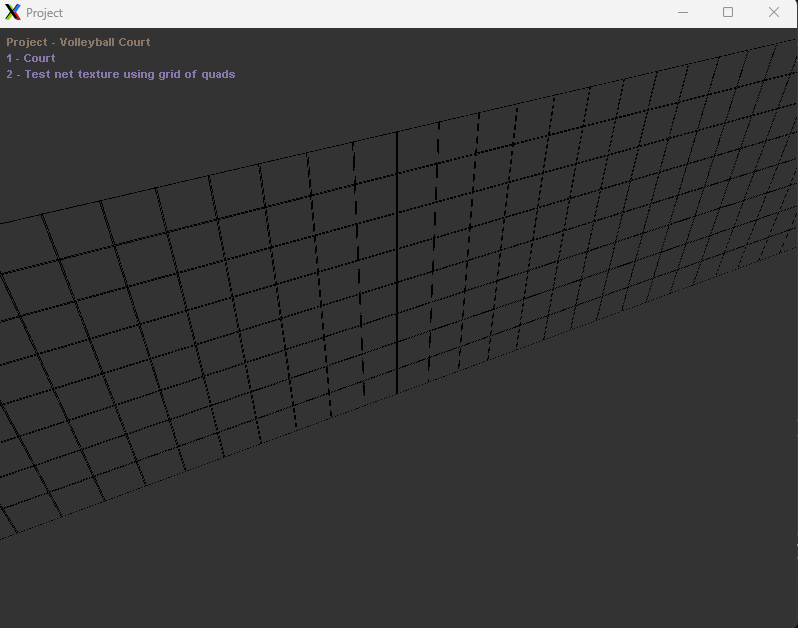Click the bottom end of the solid center line
798x628 pixels.
397,392
